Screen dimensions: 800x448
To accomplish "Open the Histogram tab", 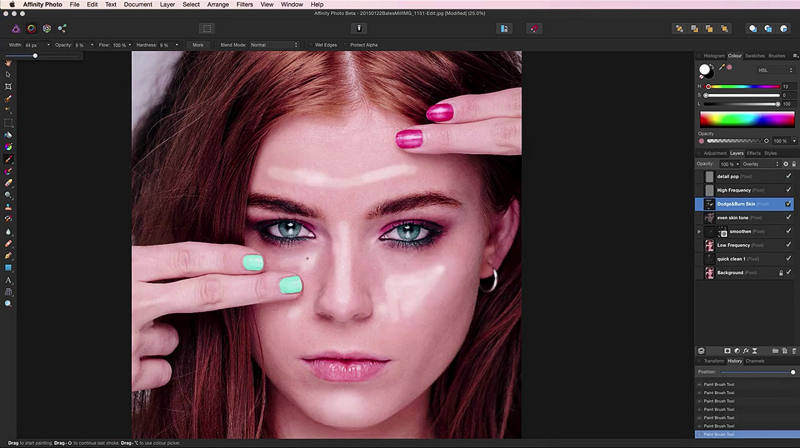I will click(x=714, y=56).
